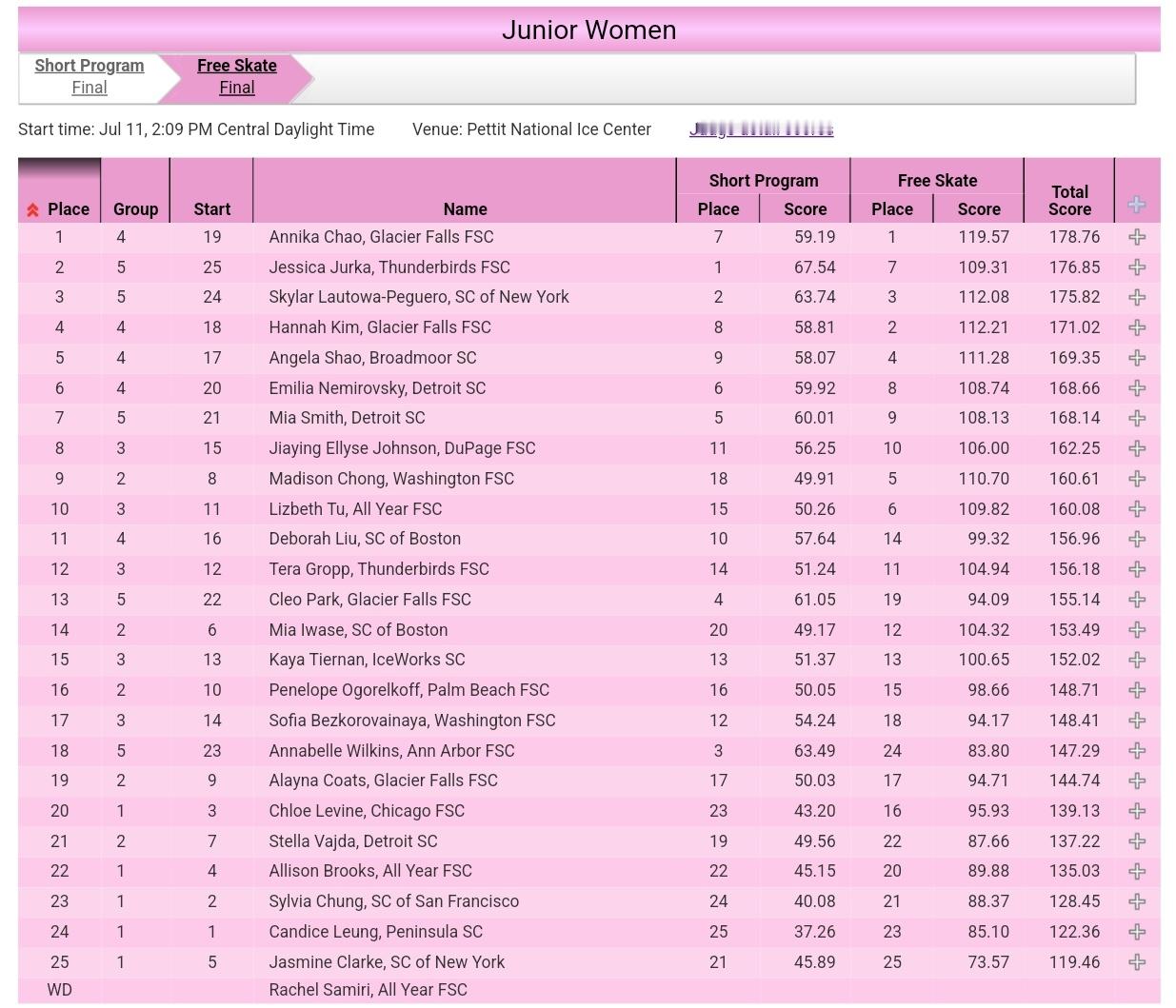Click total score 119.46

(1074, 962)
